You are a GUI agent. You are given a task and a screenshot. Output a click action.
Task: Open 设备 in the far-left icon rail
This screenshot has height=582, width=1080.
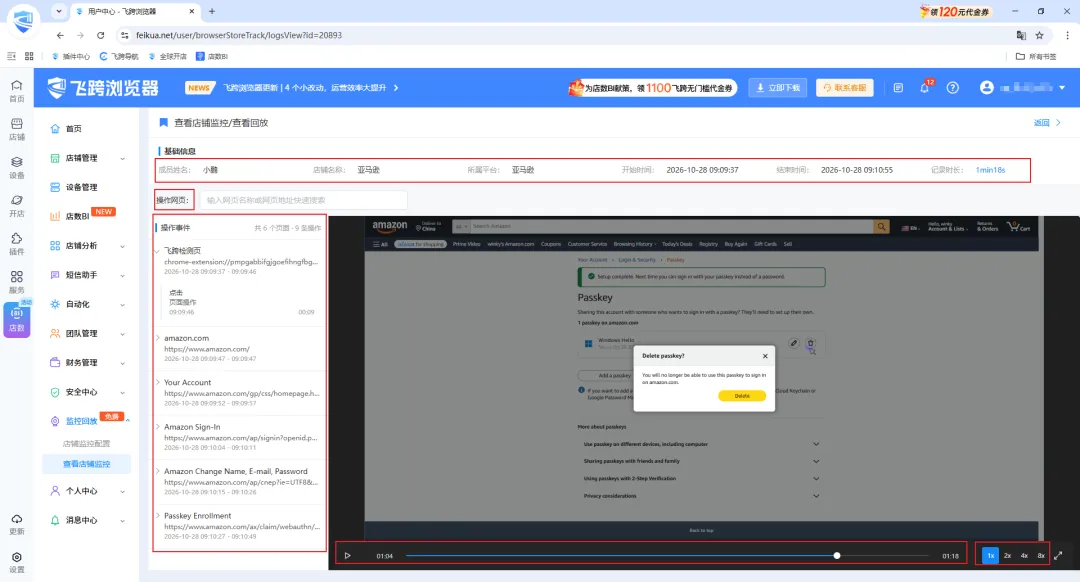17,167
